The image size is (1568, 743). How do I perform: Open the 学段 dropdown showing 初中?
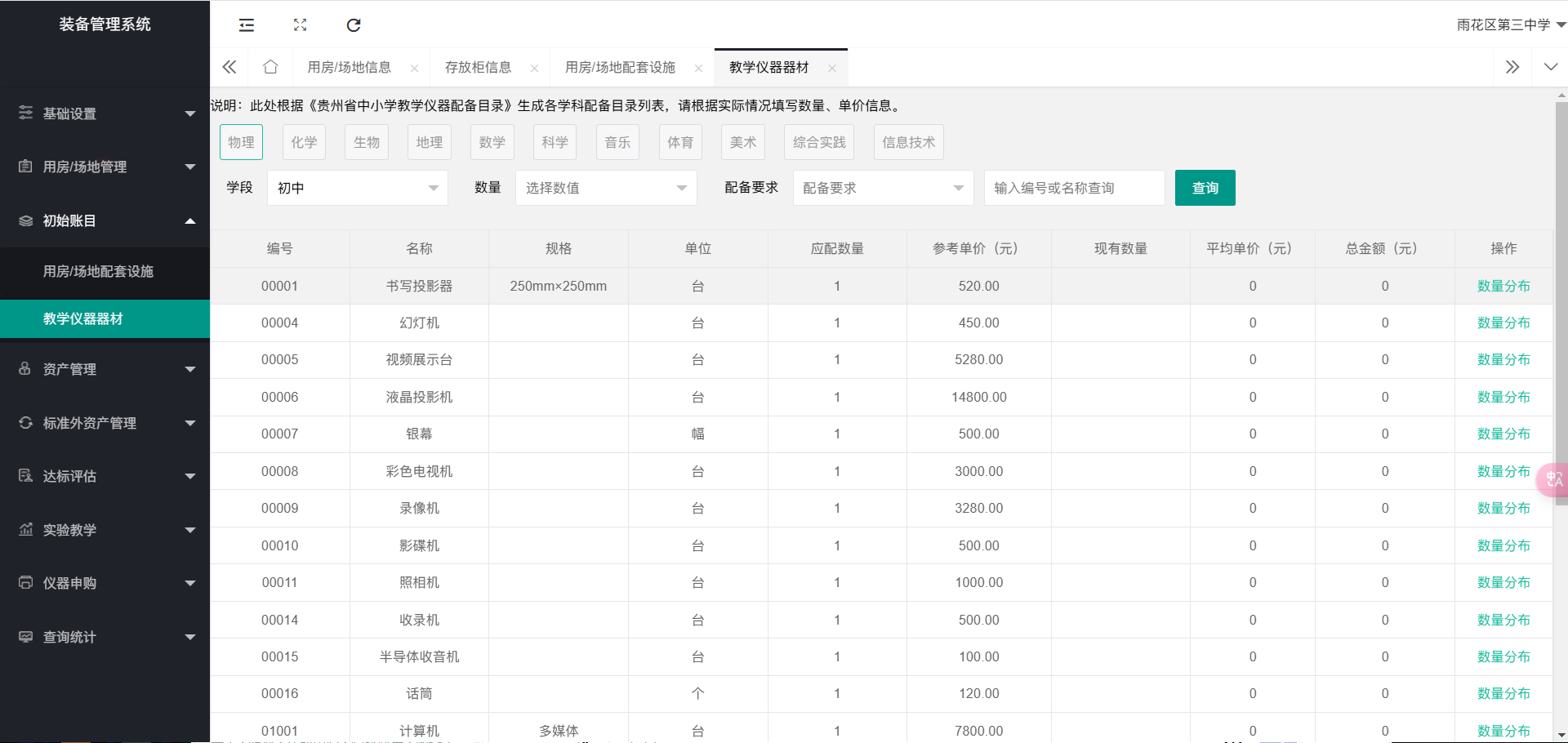click(357, 188)
